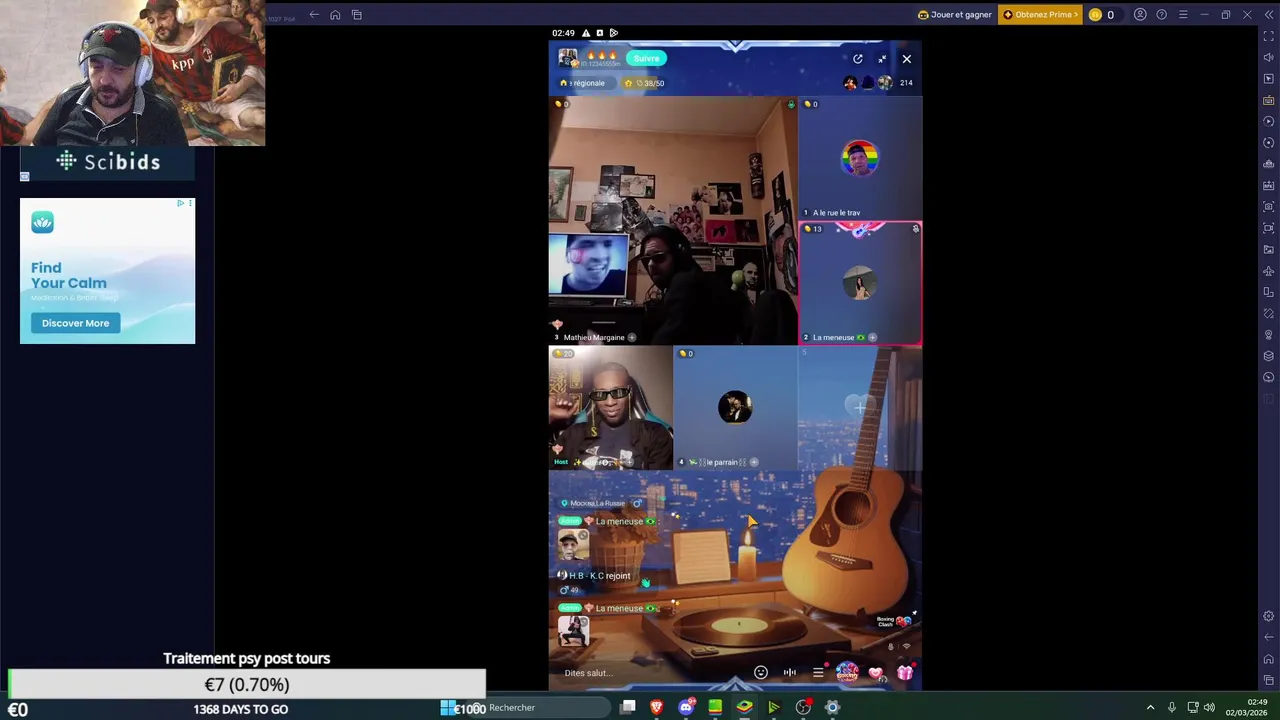The image size is (1280, 720).
Task: Open le parrain seat avatar
Action: click(735, 407)
